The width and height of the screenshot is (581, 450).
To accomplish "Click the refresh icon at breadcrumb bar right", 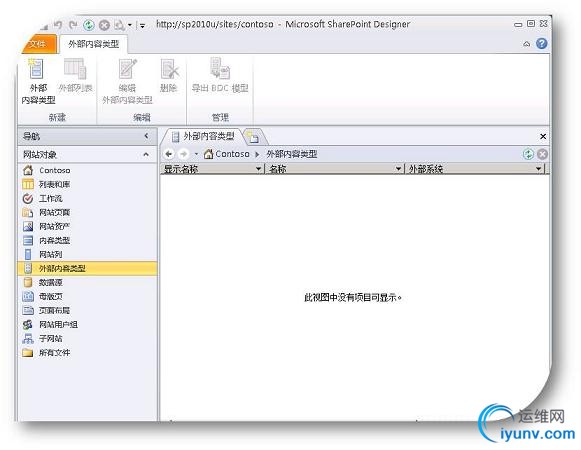I will pyautogui.click(x=528, y=154).
